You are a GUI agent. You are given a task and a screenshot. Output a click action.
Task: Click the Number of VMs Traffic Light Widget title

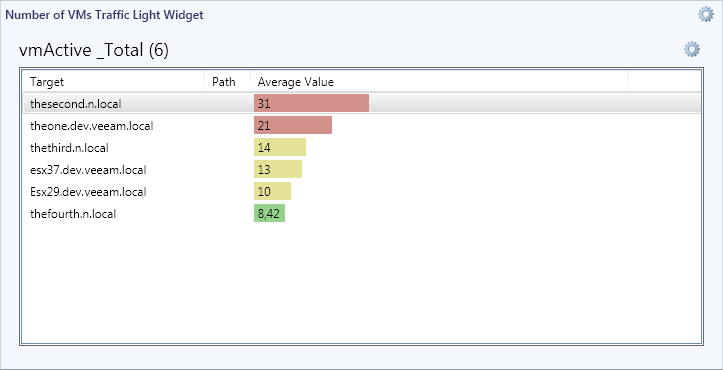point(104,15)
